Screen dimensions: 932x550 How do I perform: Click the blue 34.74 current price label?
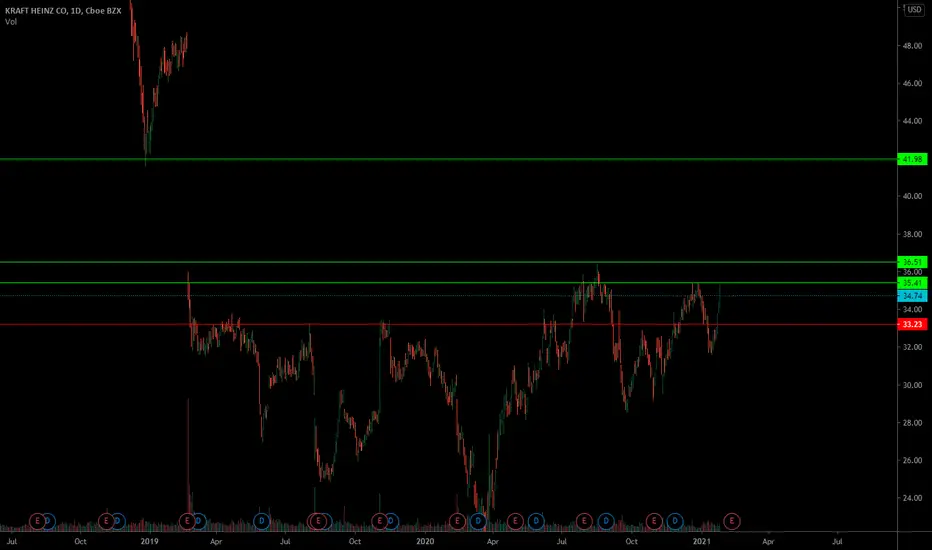click(912, 296)
